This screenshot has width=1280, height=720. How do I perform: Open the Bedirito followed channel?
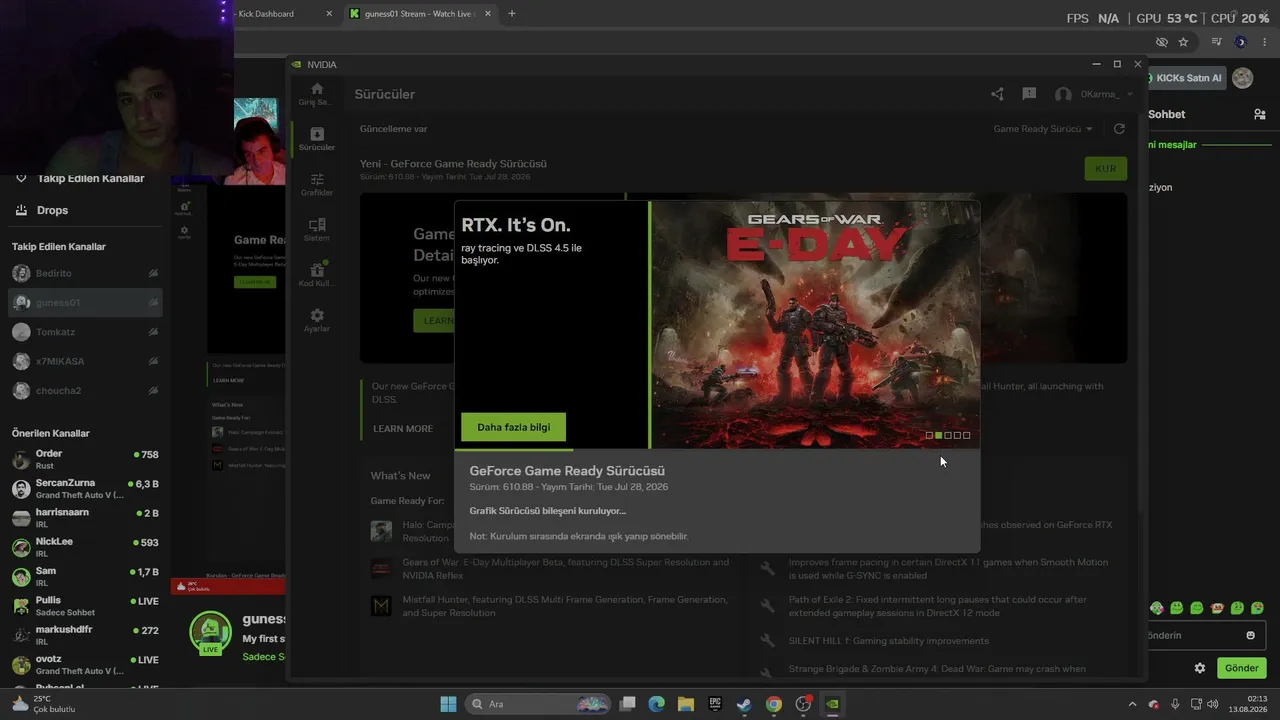click(85, 273)
